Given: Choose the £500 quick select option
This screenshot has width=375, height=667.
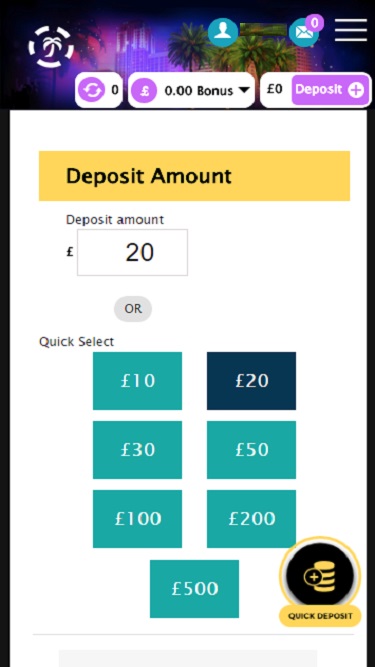Looking at the screenshot, I should pyautogui.click(x=194, y=589).
